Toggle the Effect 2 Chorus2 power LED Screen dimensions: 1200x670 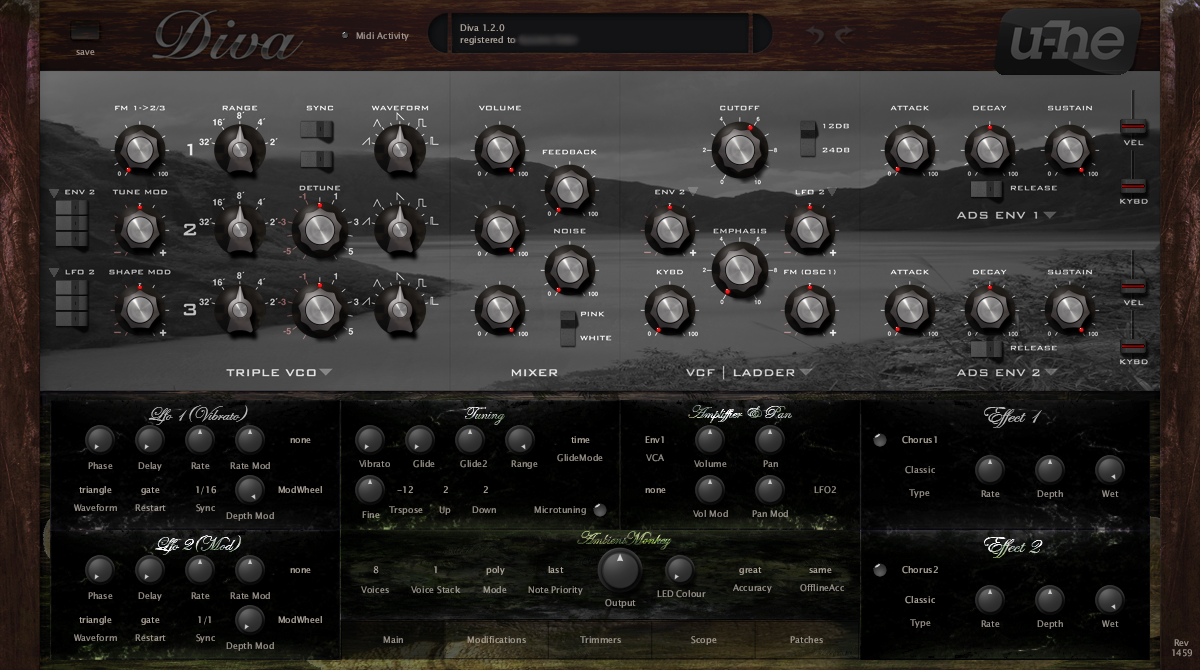point(880,570)
